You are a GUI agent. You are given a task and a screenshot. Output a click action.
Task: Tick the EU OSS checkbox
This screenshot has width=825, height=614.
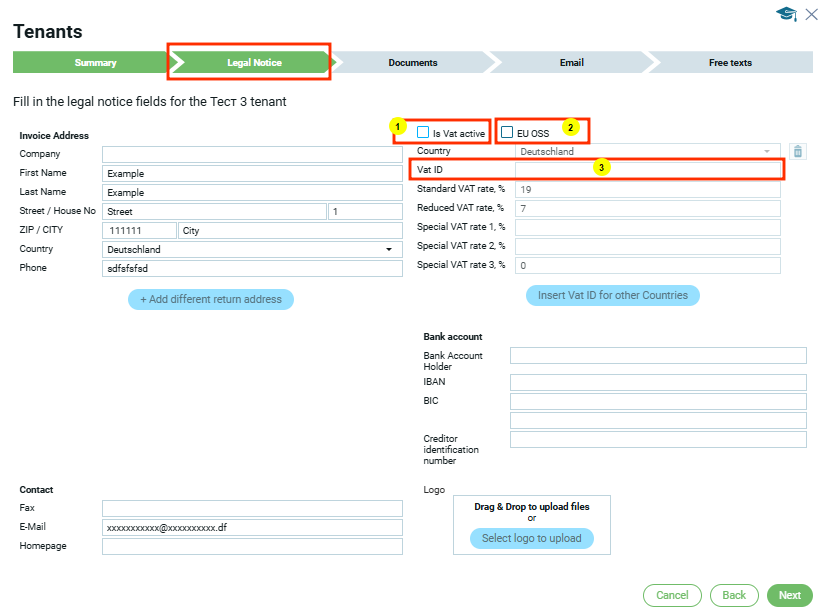click(508, 132)
